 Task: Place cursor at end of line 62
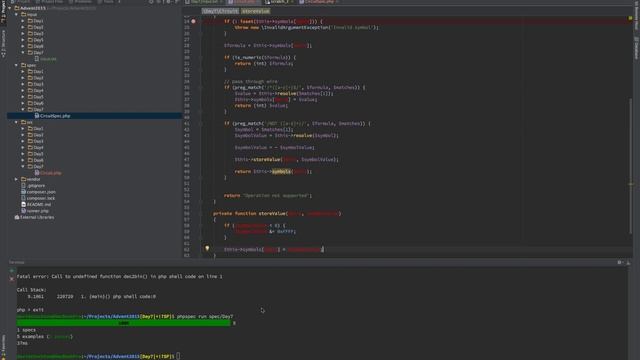pyautogui.click(x=323, y=249)
